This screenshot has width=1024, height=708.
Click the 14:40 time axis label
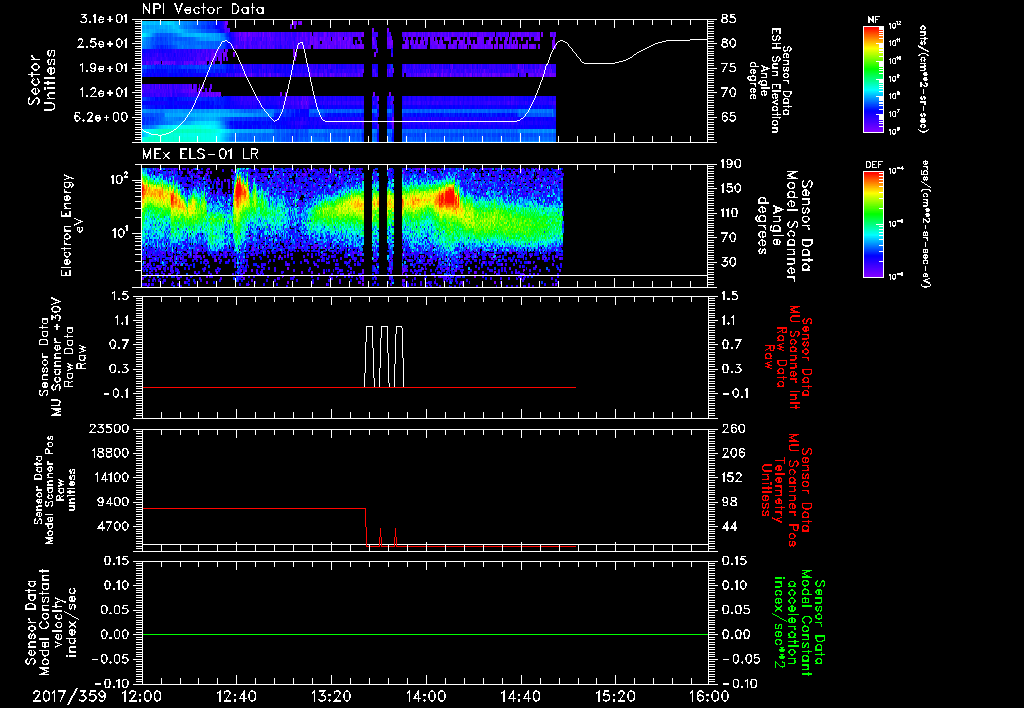(x=520, y=696)
